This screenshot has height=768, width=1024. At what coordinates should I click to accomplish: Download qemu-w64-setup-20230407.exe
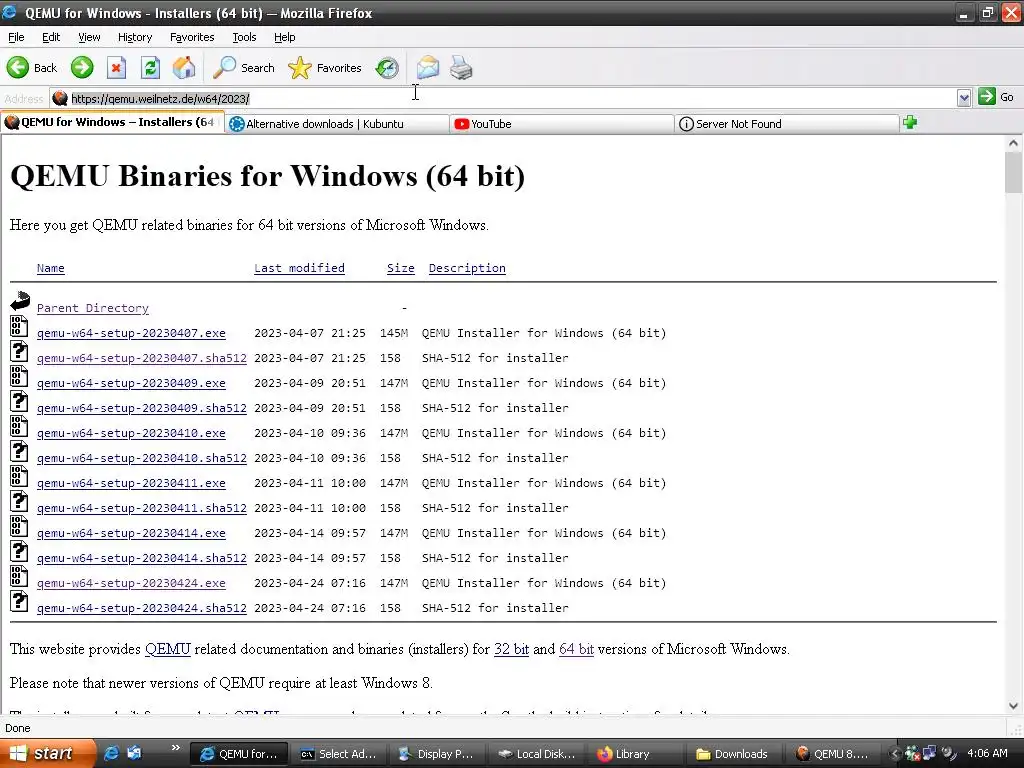point(131,333)
